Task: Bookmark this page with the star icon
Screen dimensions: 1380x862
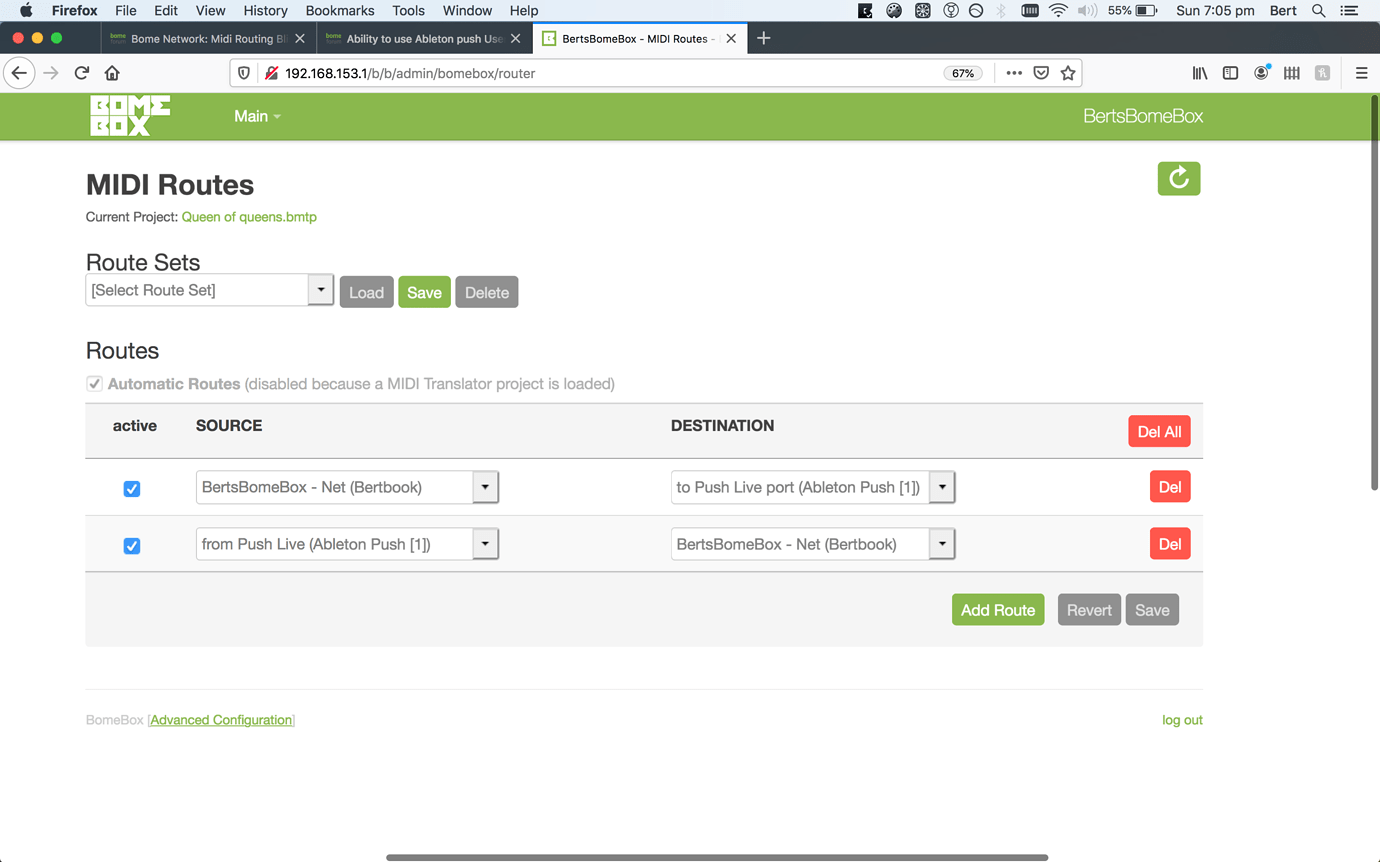Action: (1068, 73)
